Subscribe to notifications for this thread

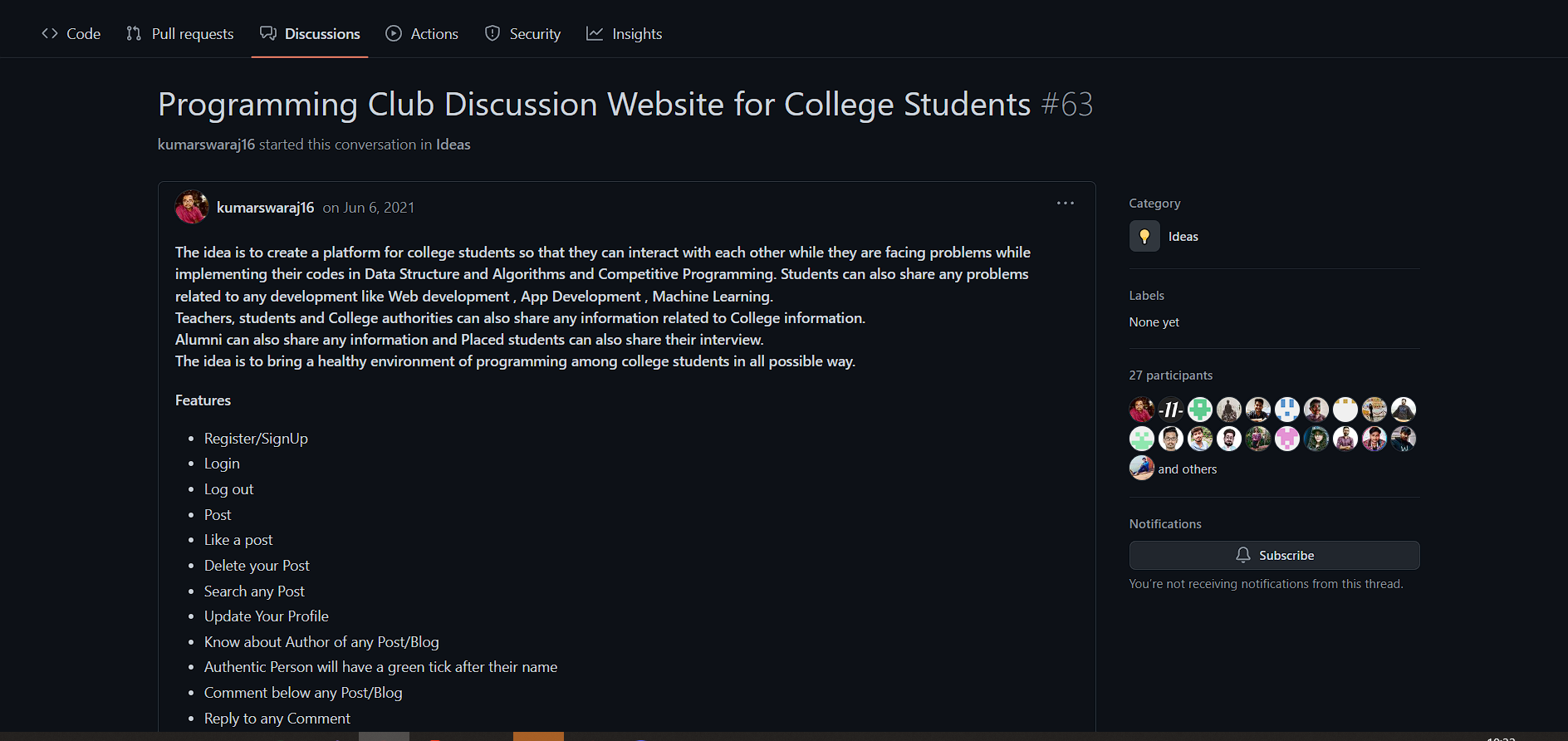pyautogui.click(x=1274, y=555)
